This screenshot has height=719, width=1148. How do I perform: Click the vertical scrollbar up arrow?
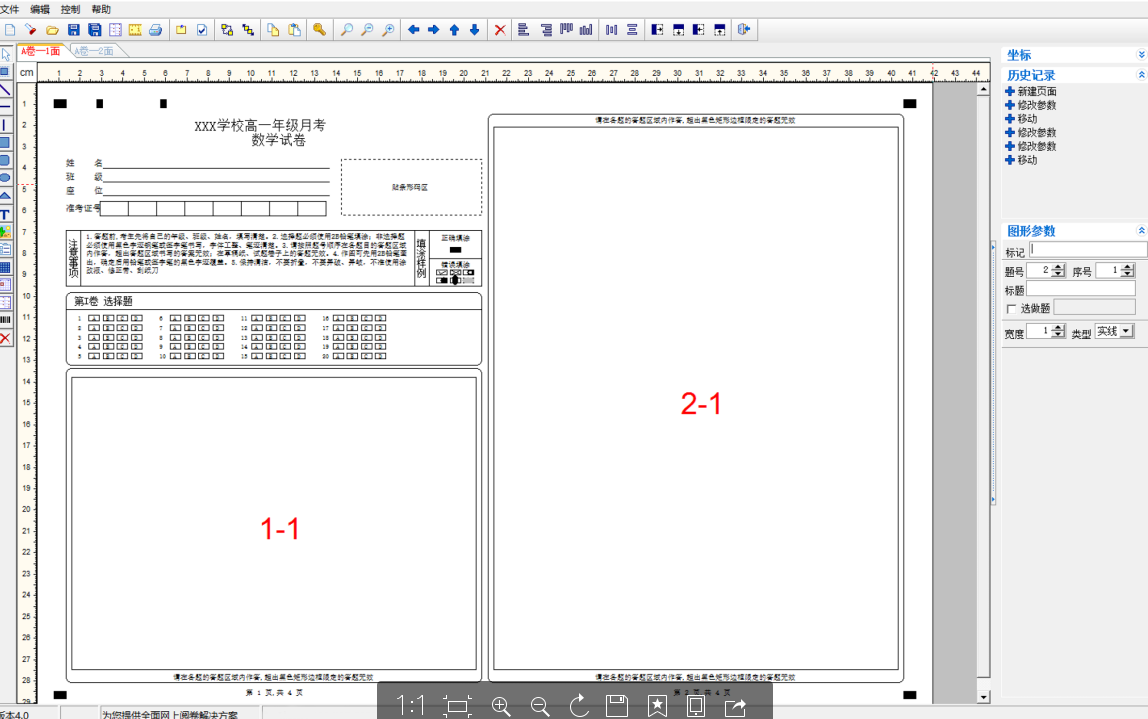point(983,89)
